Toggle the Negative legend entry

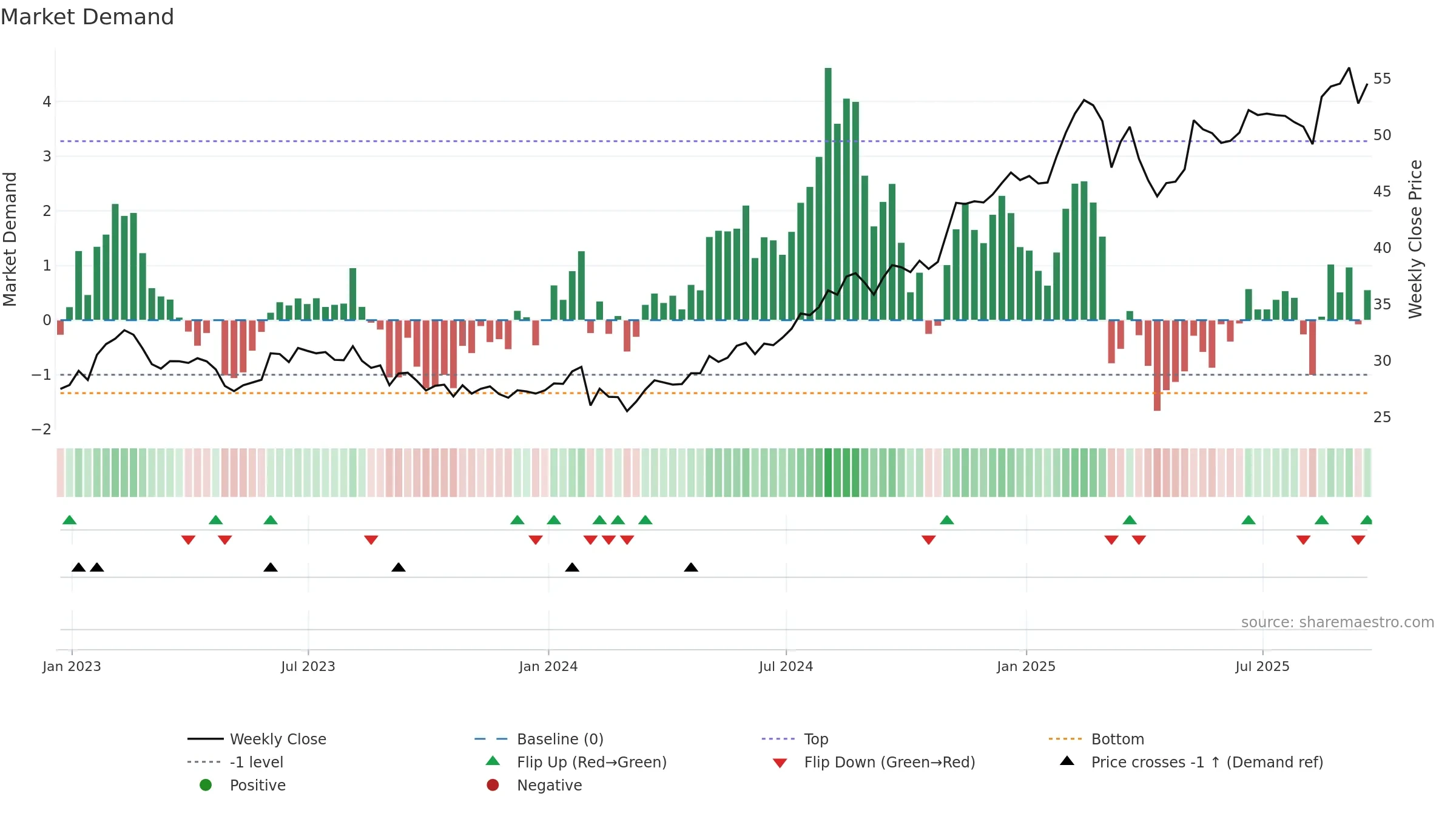tap(534, 785)
